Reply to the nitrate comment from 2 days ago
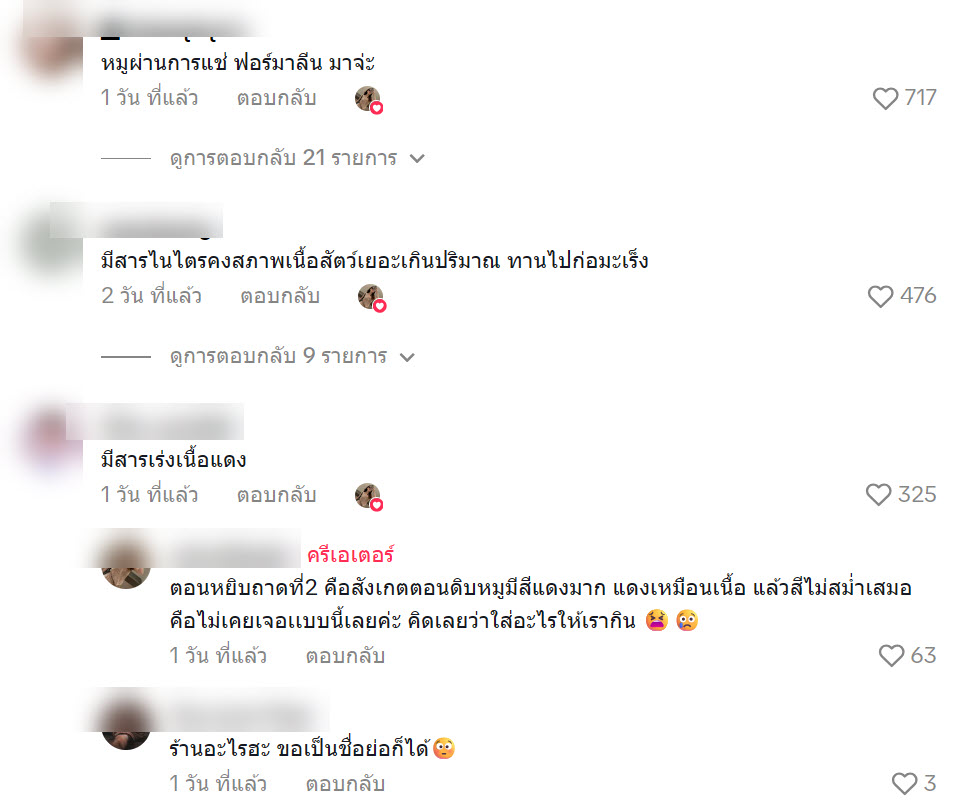 280,297
